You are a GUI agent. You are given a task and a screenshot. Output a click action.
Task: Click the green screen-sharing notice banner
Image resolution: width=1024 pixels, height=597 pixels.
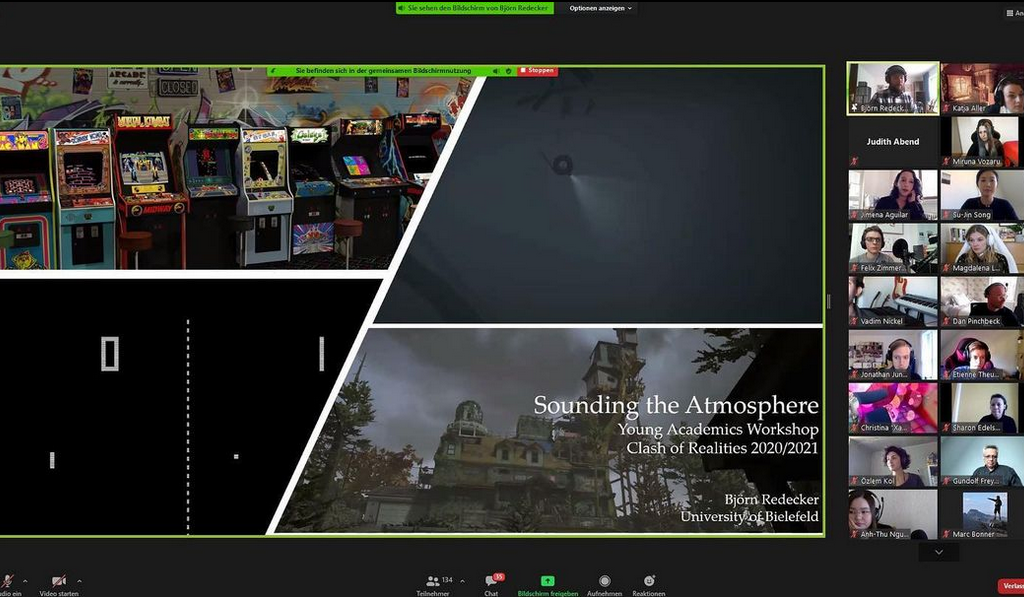(x=475, y=8)
